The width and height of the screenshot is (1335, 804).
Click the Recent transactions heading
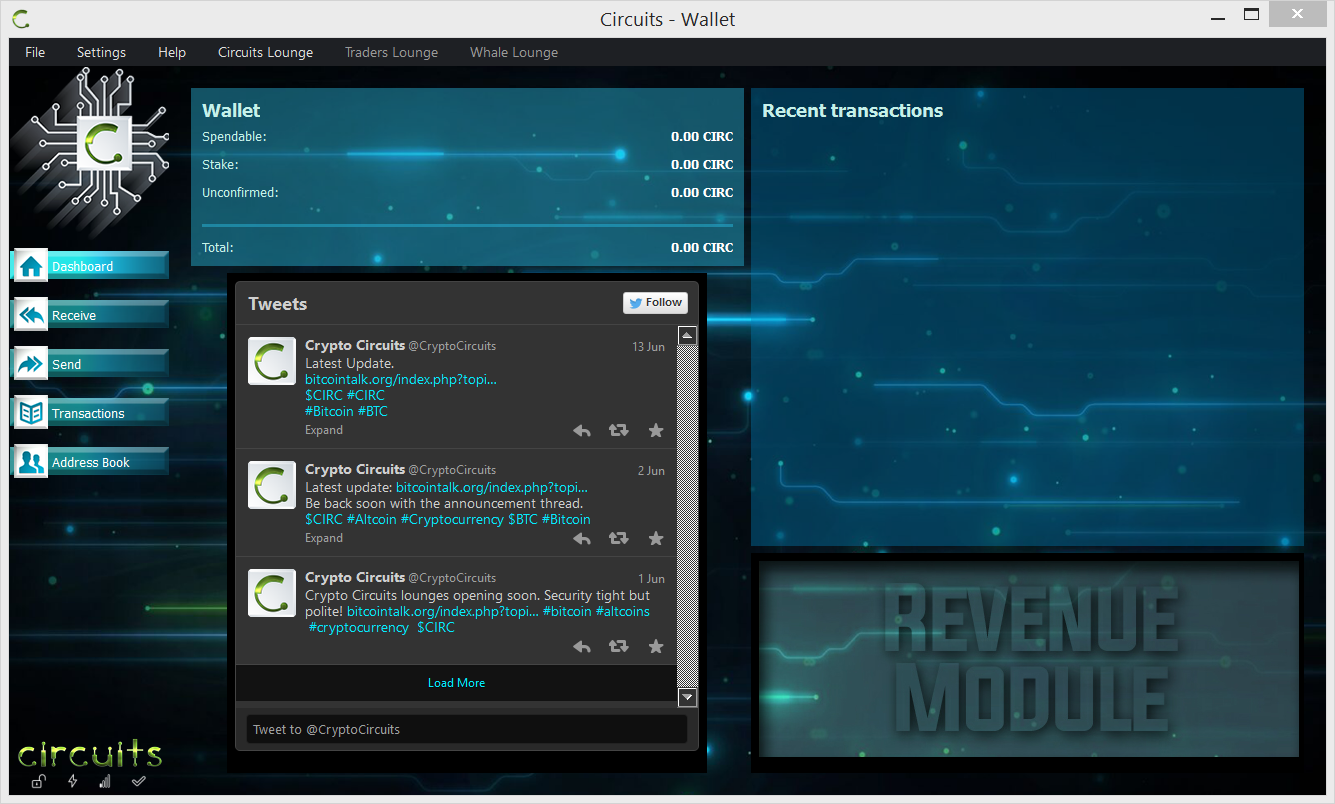click(853, 111)
